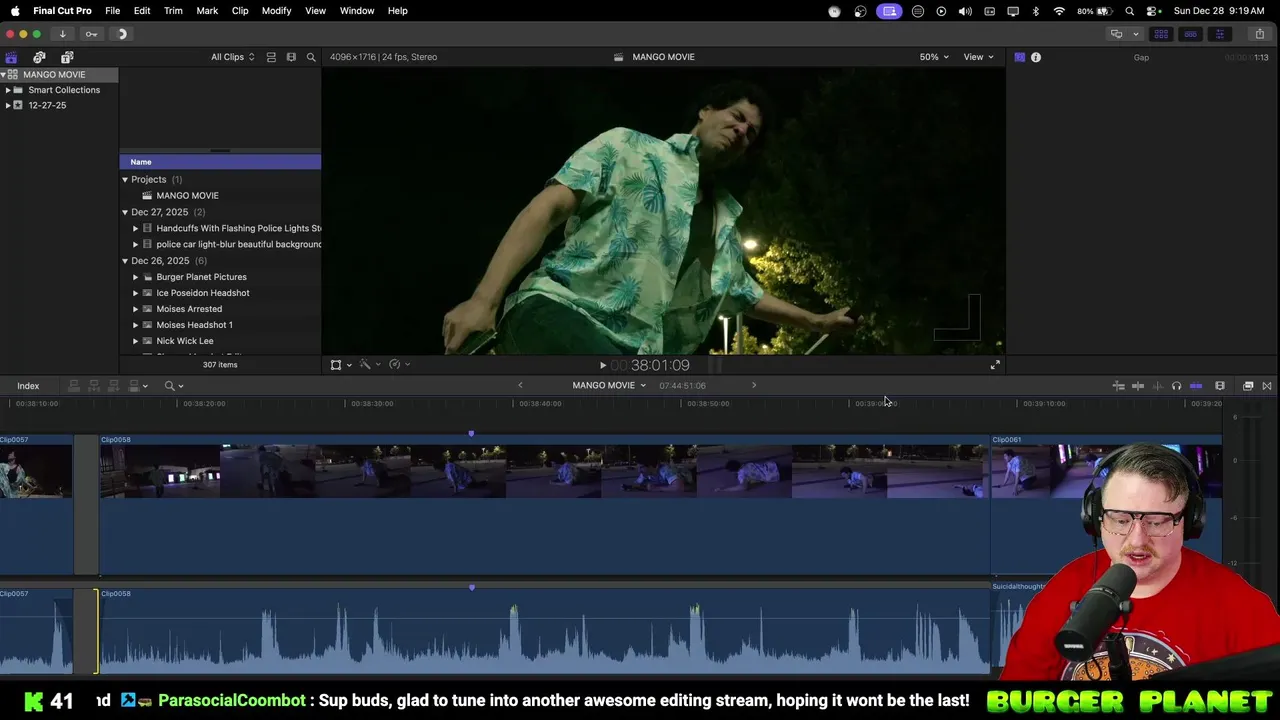This screenshot has height=720, width=1280.
Task: Select the Moises Headshot 1 clip
Action: pyautogui.click(x=220, y=325)
